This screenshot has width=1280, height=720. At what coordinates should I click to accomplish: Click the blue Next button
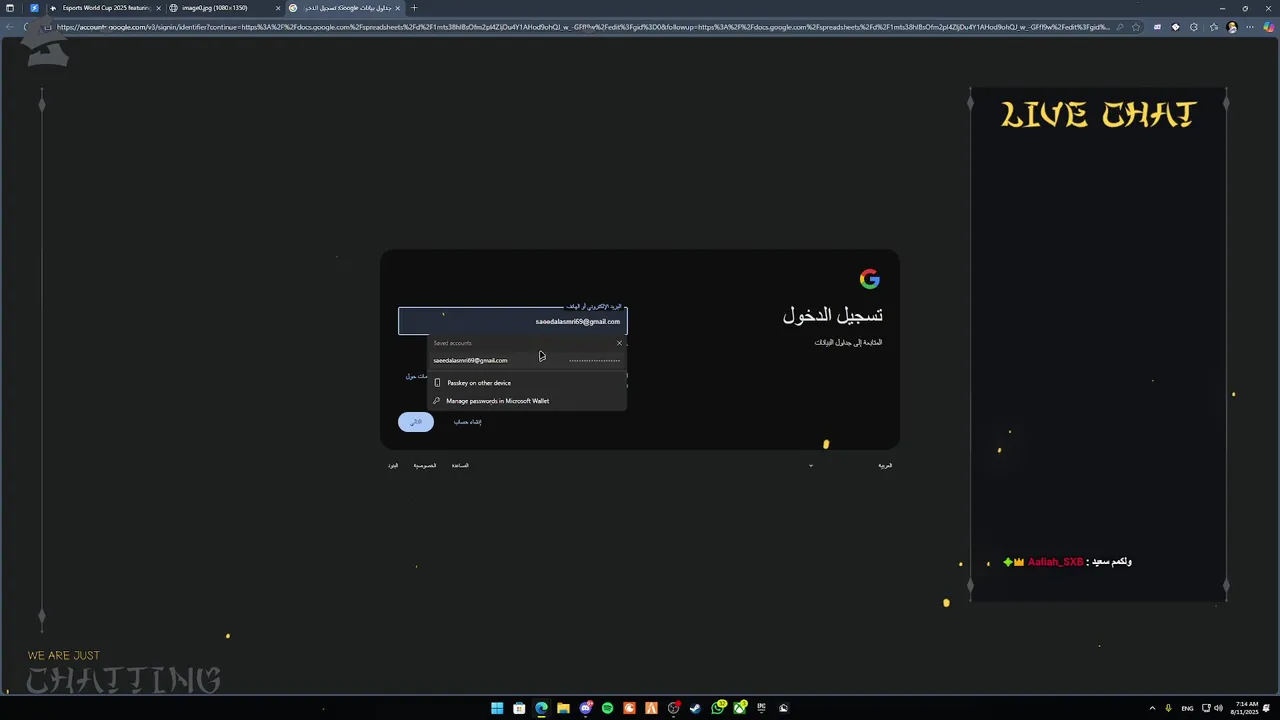[416, 422]
